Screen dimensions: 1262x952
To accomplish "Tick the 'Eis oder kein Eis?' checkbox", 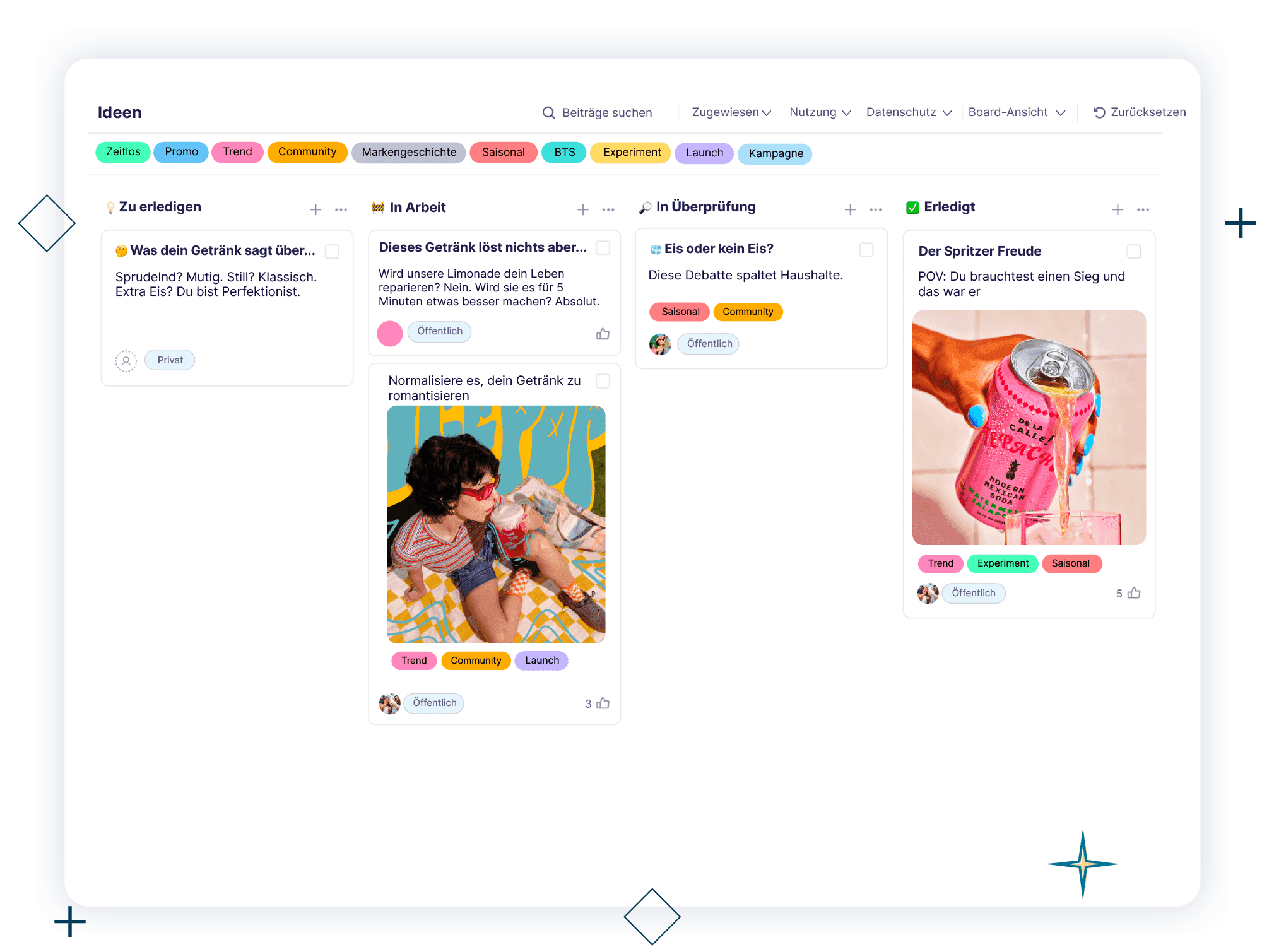I will pyautogui.click(x=866, y=250).
